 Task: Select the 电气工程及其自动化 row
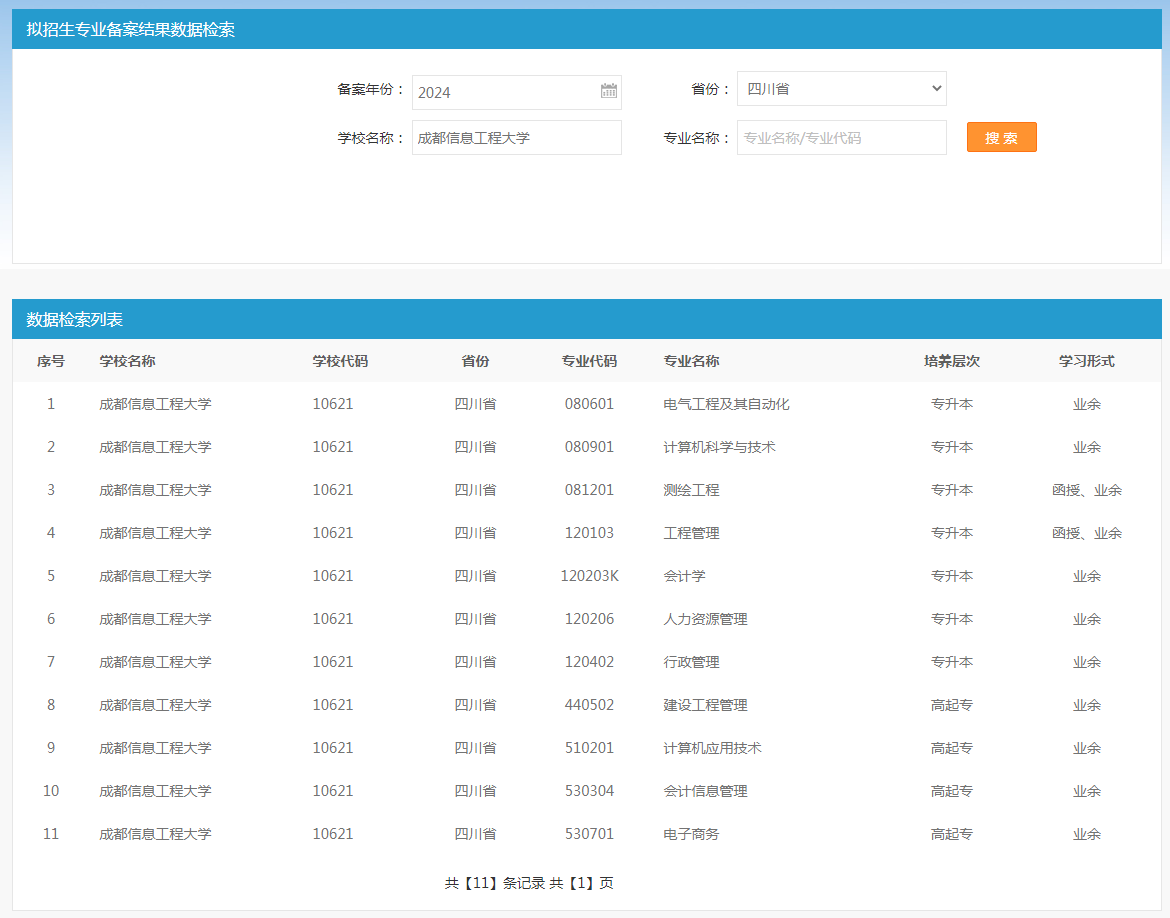coord(726,404)
